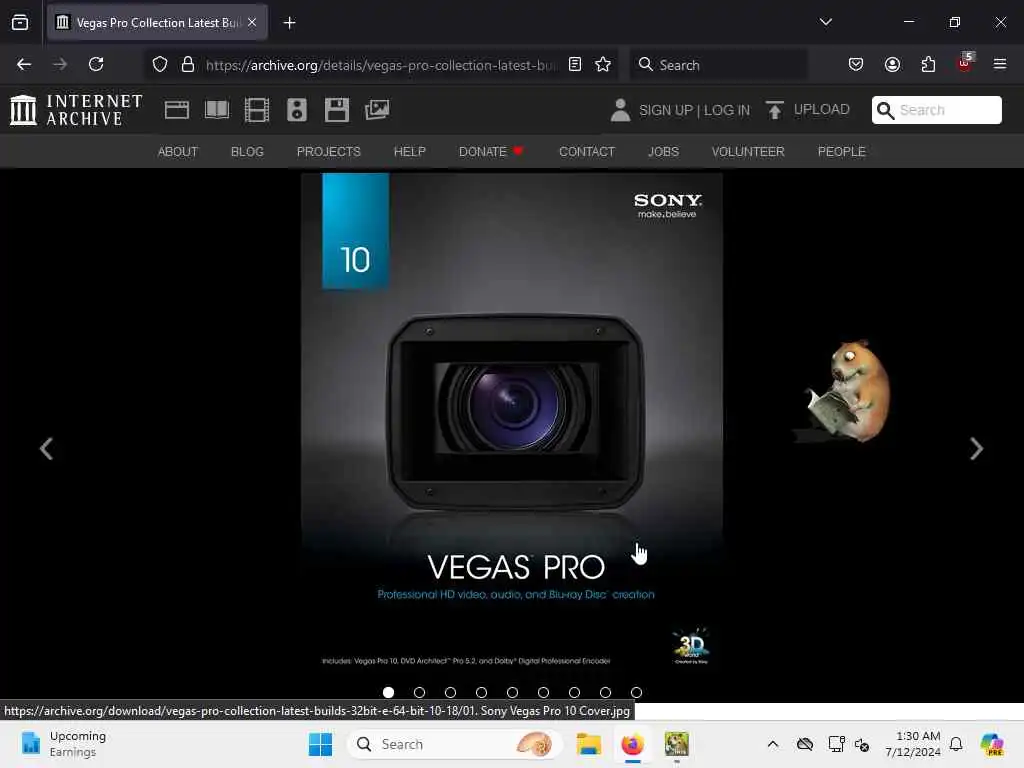
Task: Open the Audio speaker icon
Action: pos(296,110)
